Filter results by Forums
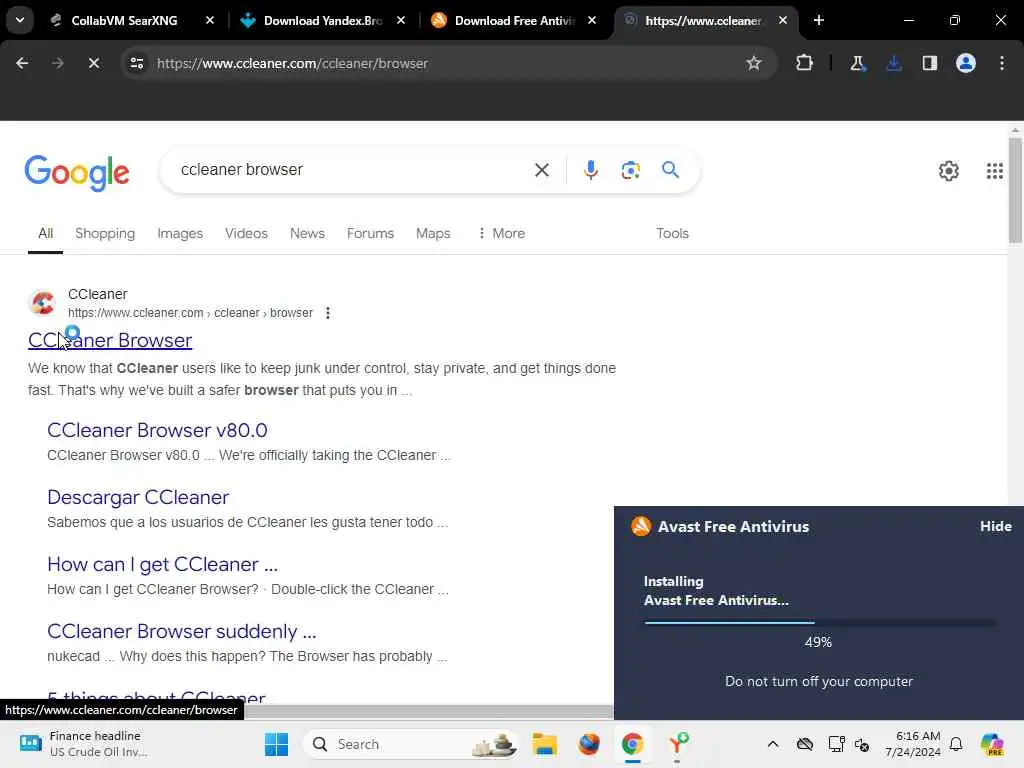Viewport: 1024px width, 768px height. (370, 233)
